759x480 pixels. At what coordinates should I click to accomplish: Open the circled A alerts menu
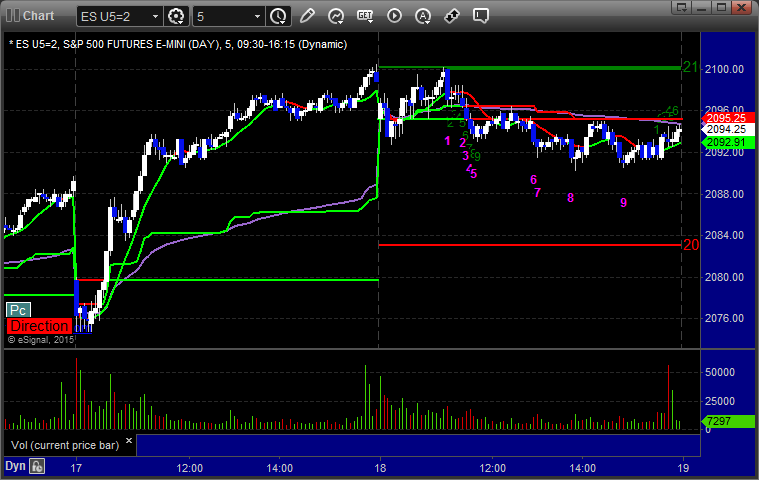pyautogui.click(x=423, y=16)
